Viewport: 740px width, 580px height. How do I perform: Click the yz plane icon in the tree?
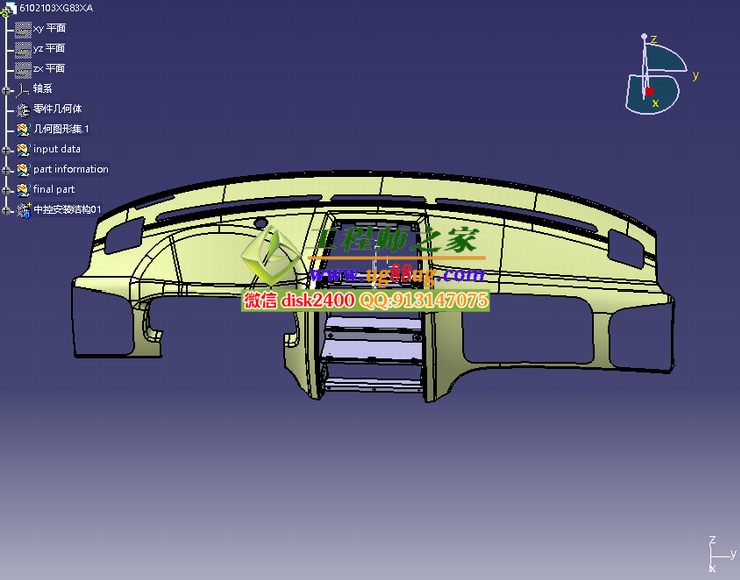(23, 49)
